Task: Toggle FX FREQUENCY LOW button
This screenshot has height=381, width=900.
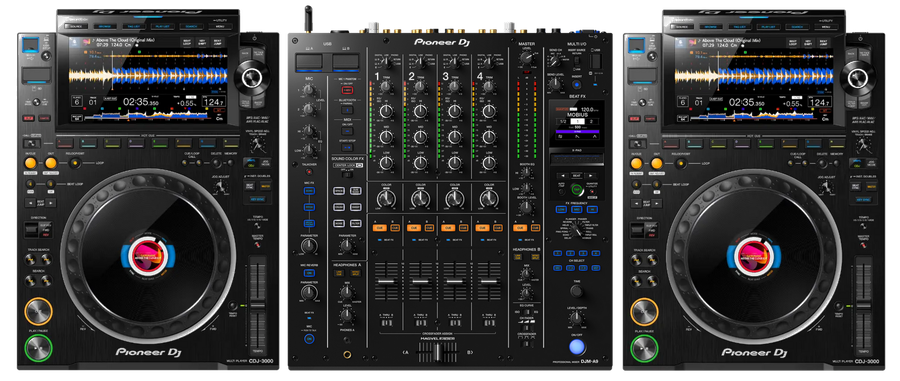Action: coord(562,209)
